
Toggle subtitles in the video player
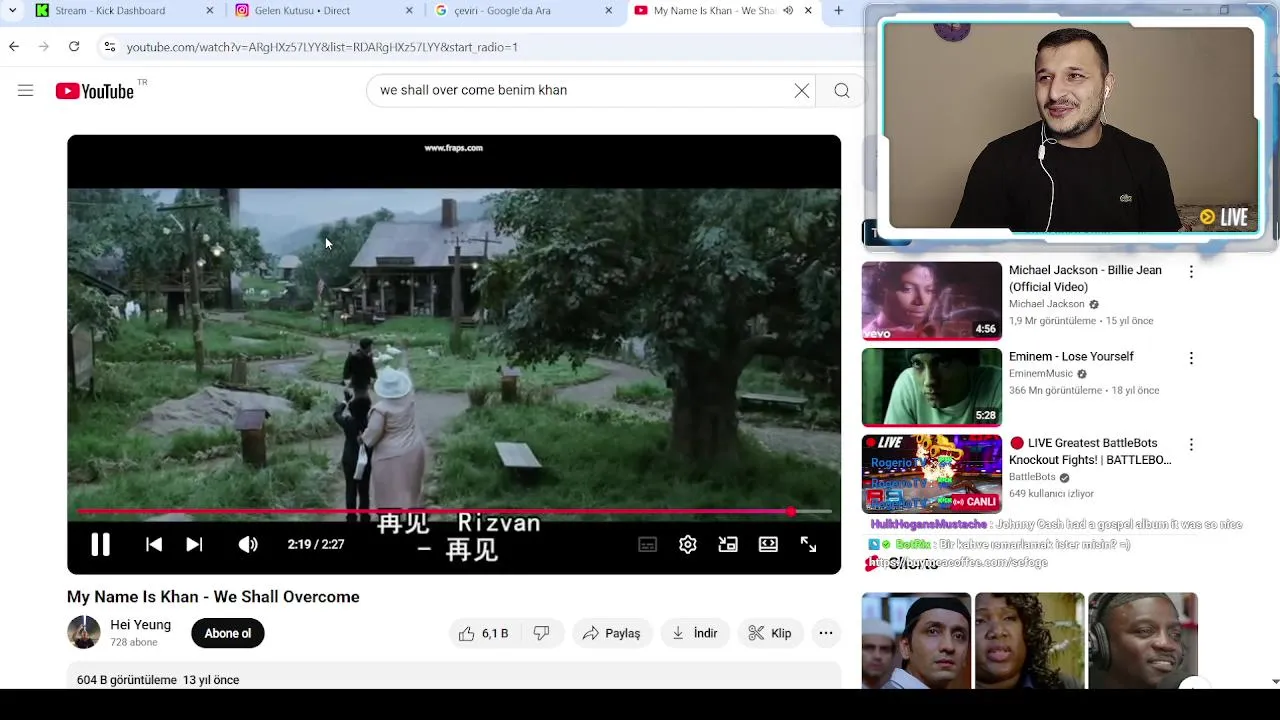coord(648,544)
